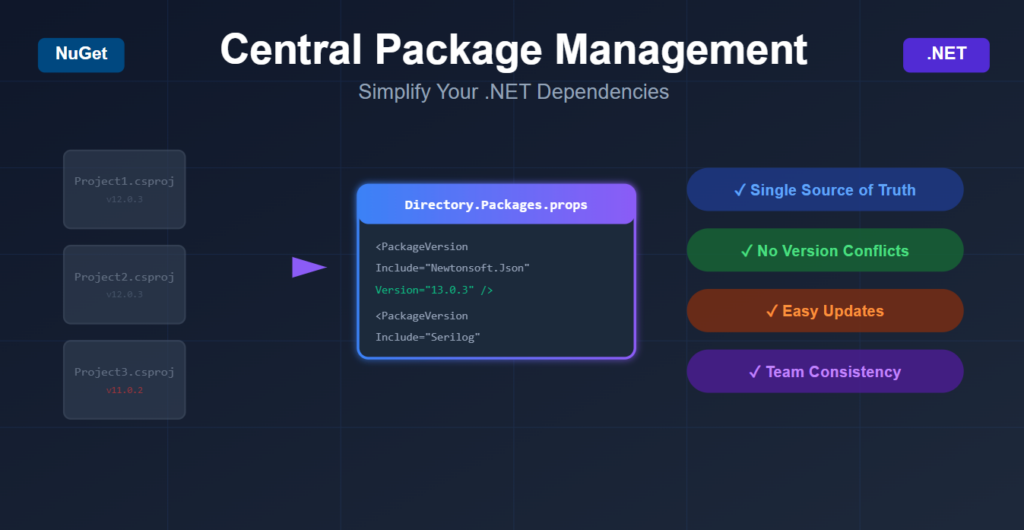
Task: Click the Central Package Management title
Action: [513, 49]
